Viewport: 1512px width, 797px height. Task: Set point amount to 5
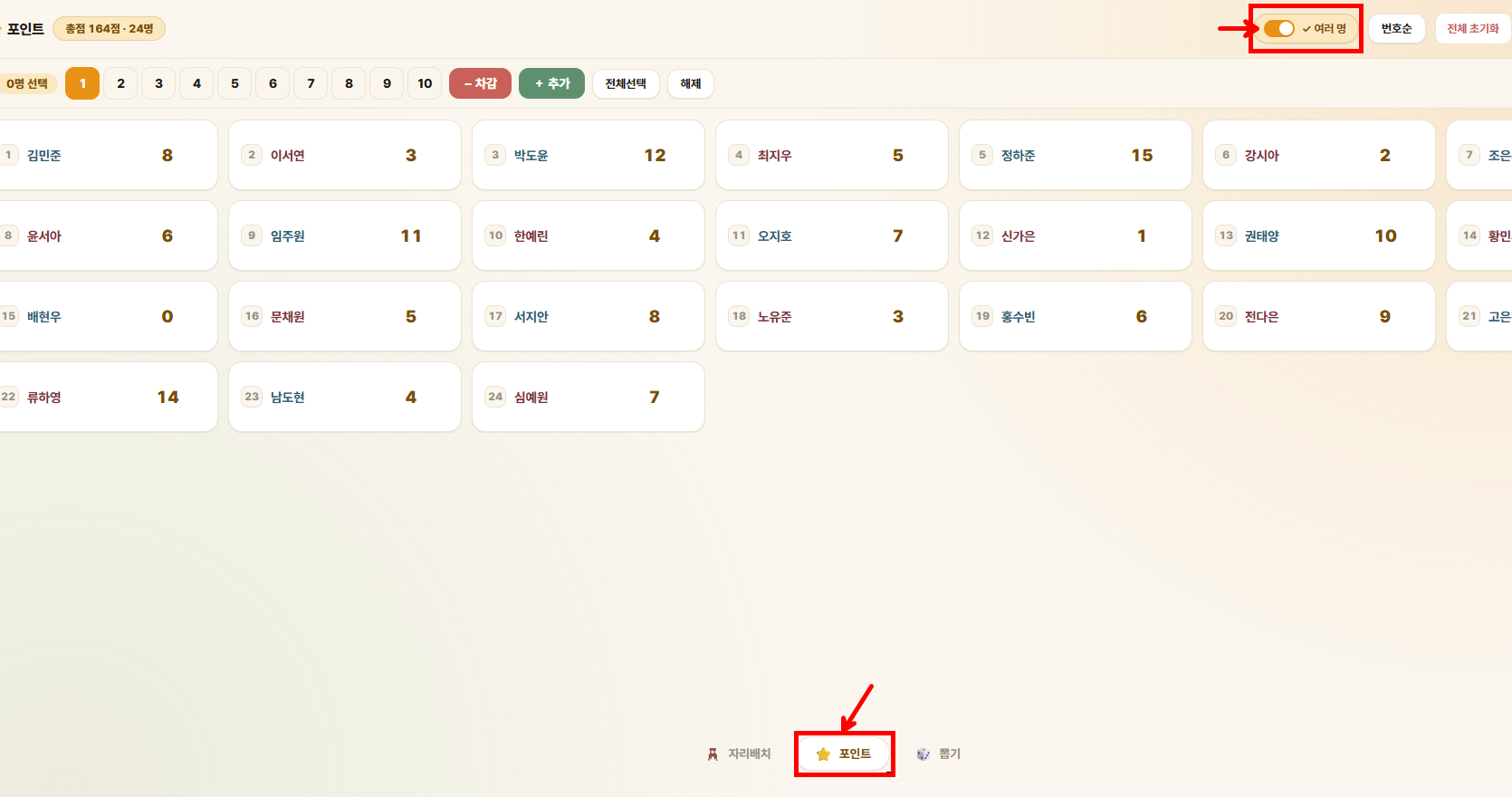(x=234, y=83)
